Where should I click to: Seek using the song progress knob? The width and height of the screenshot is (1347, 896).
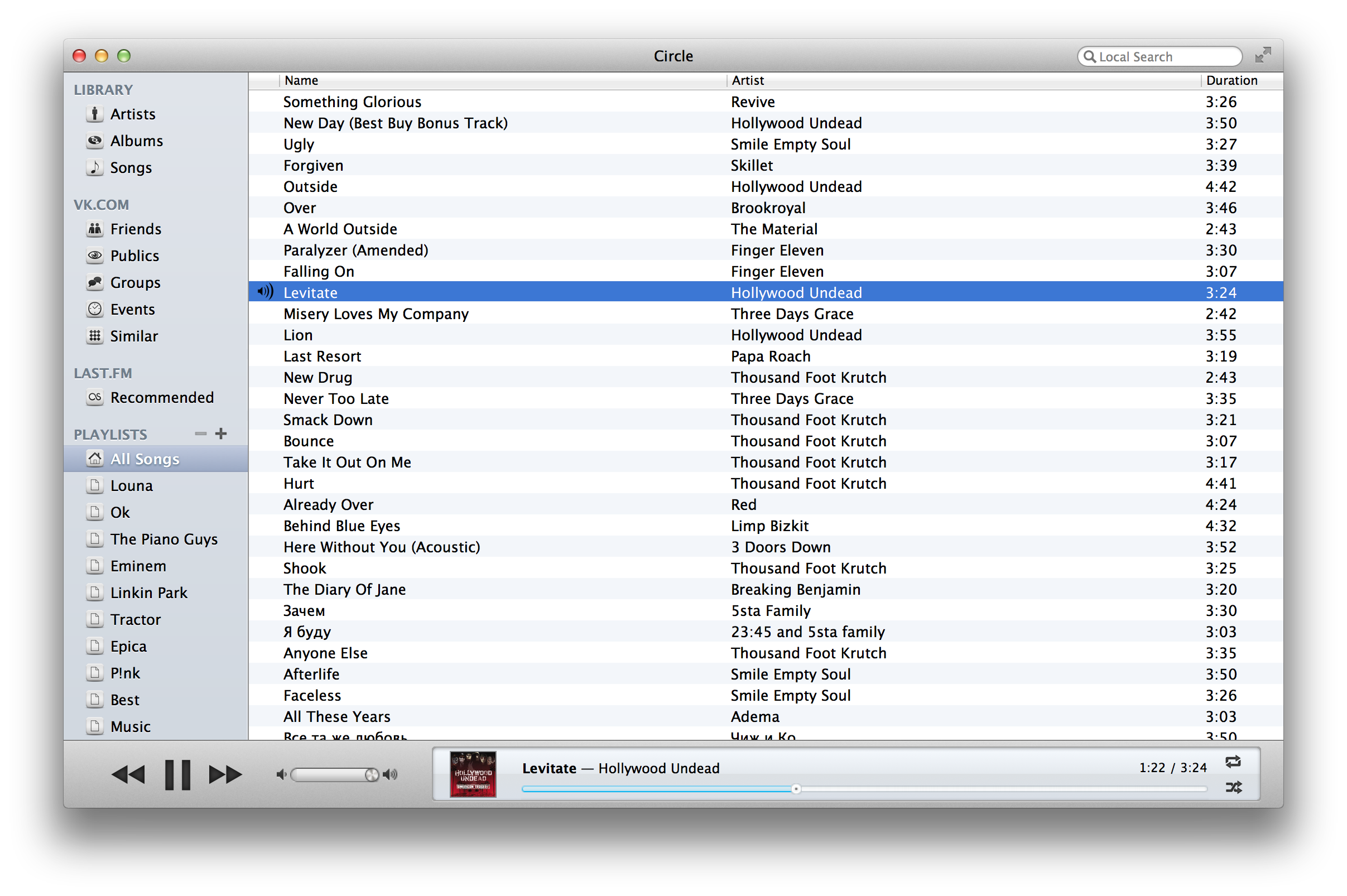pyautogui.click(x=796, y=789)
